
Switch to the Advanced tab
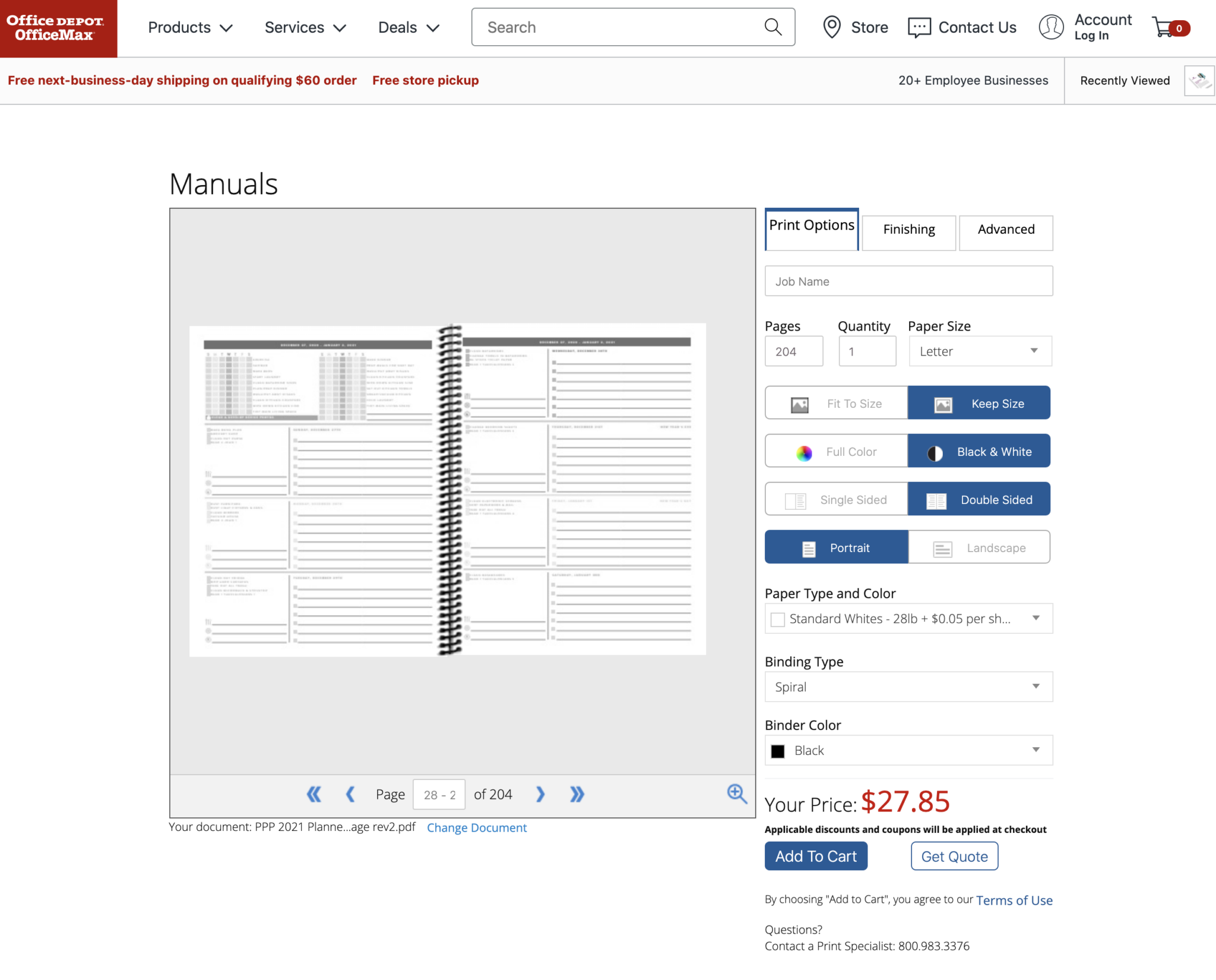pos(1006,233)
